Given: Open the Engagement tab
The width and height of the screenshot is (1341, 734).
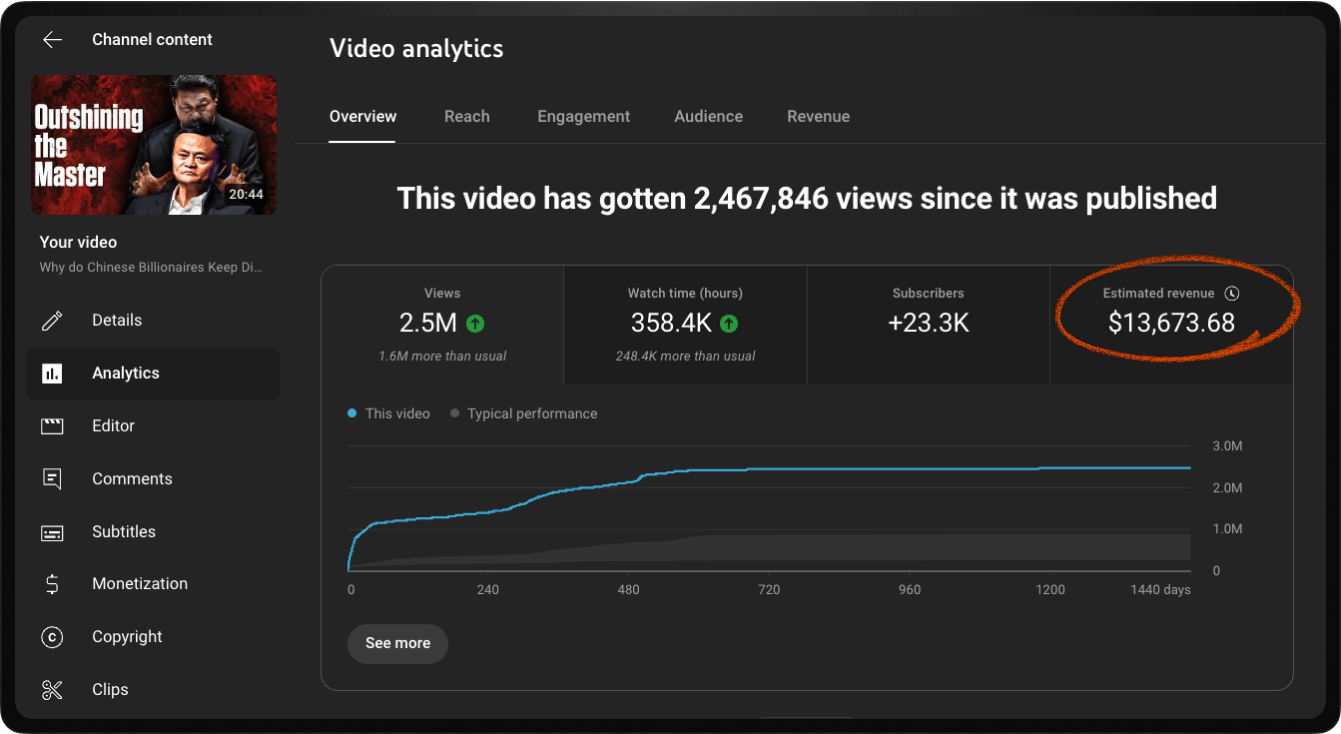Looking at the screenshot, I should [x=584, y=116].
